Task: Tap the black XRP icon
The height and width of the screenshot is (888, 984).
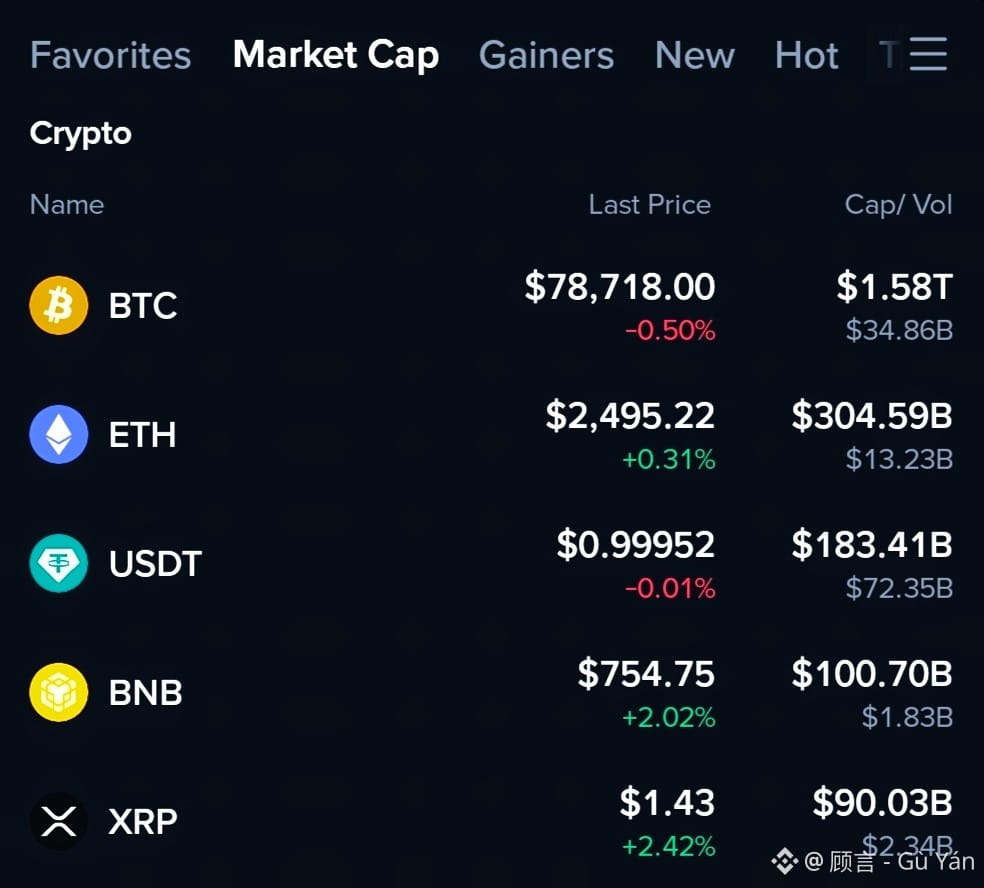Action: [59, 821]
